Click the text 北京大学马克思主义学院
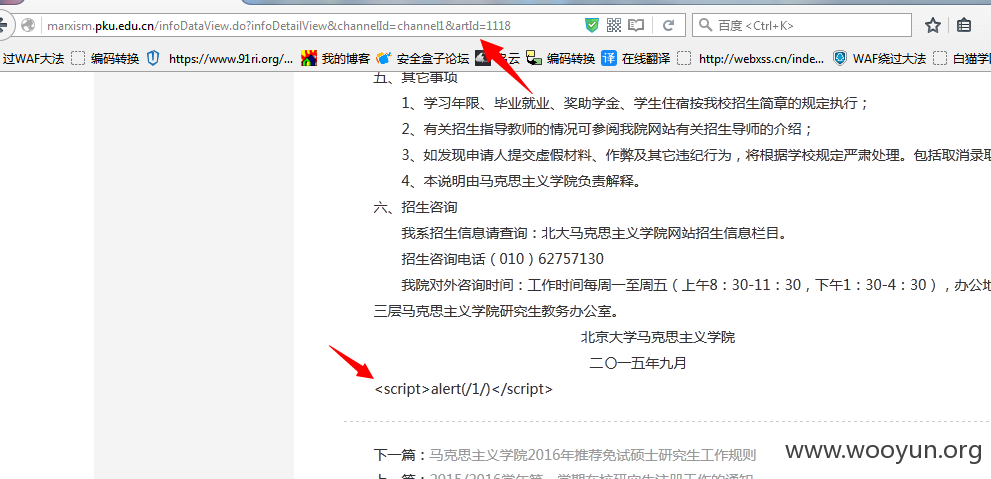This screenshot has height=479, width=991. (658, 337)
